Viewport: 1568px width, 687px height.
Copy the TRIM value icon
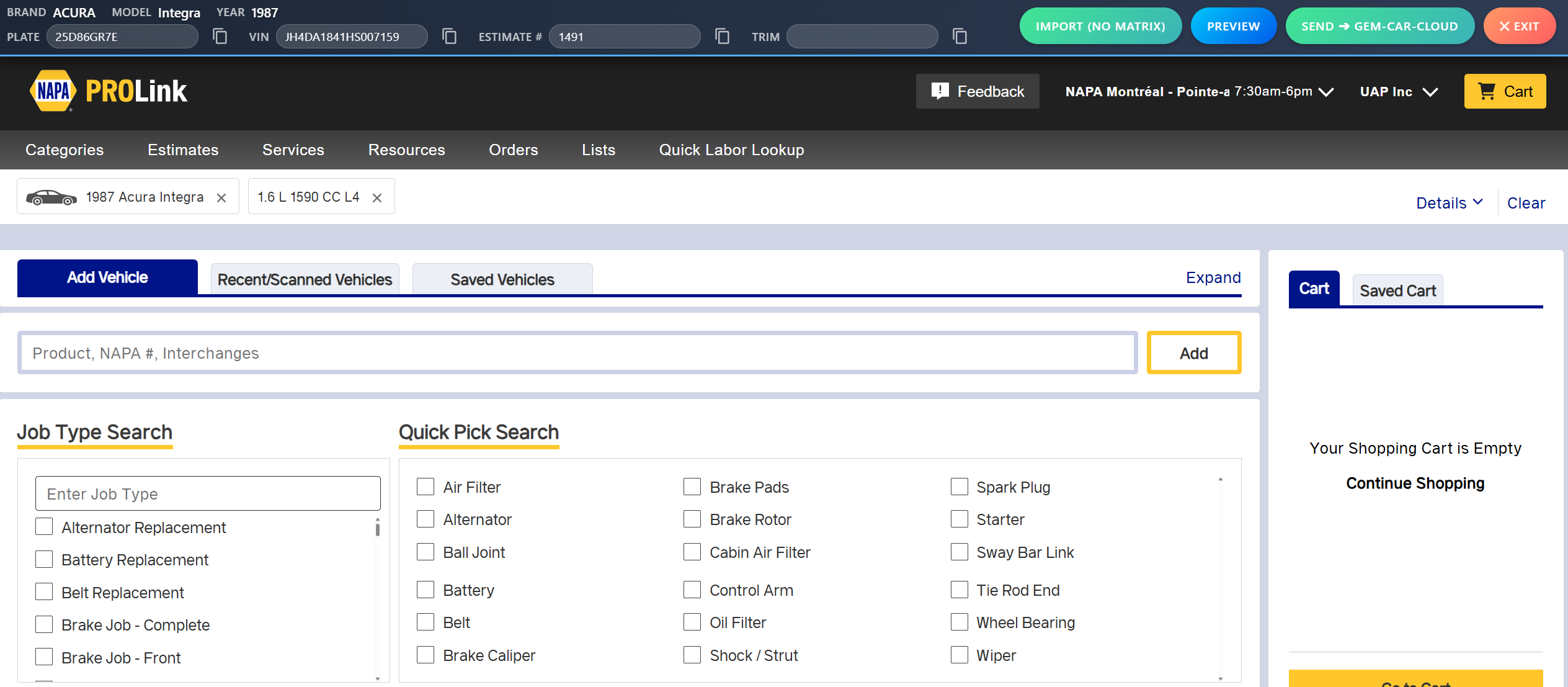[960, 37]
